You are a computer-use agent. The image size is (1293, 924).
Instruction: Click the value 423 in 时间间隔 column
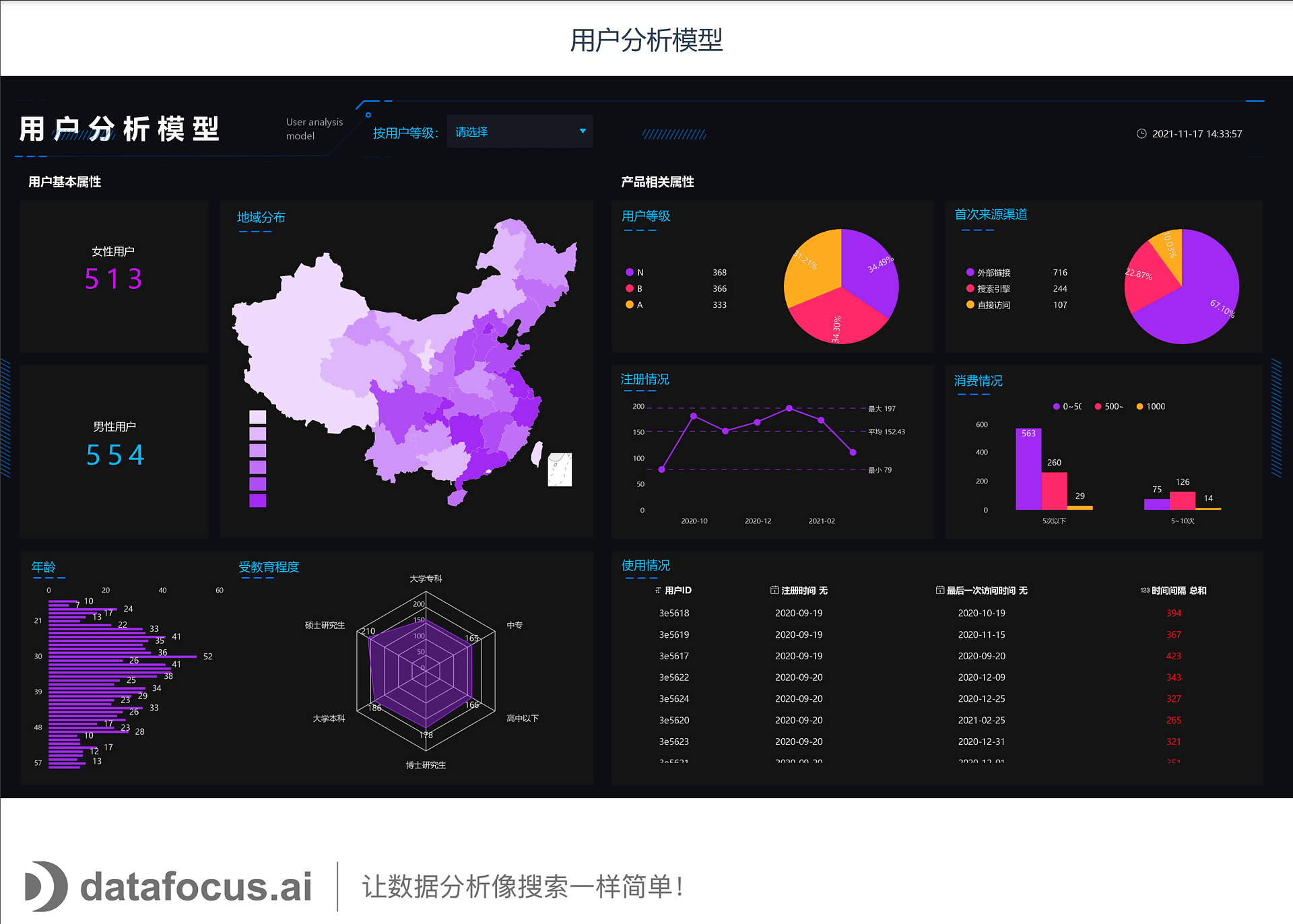point(1174,656)
